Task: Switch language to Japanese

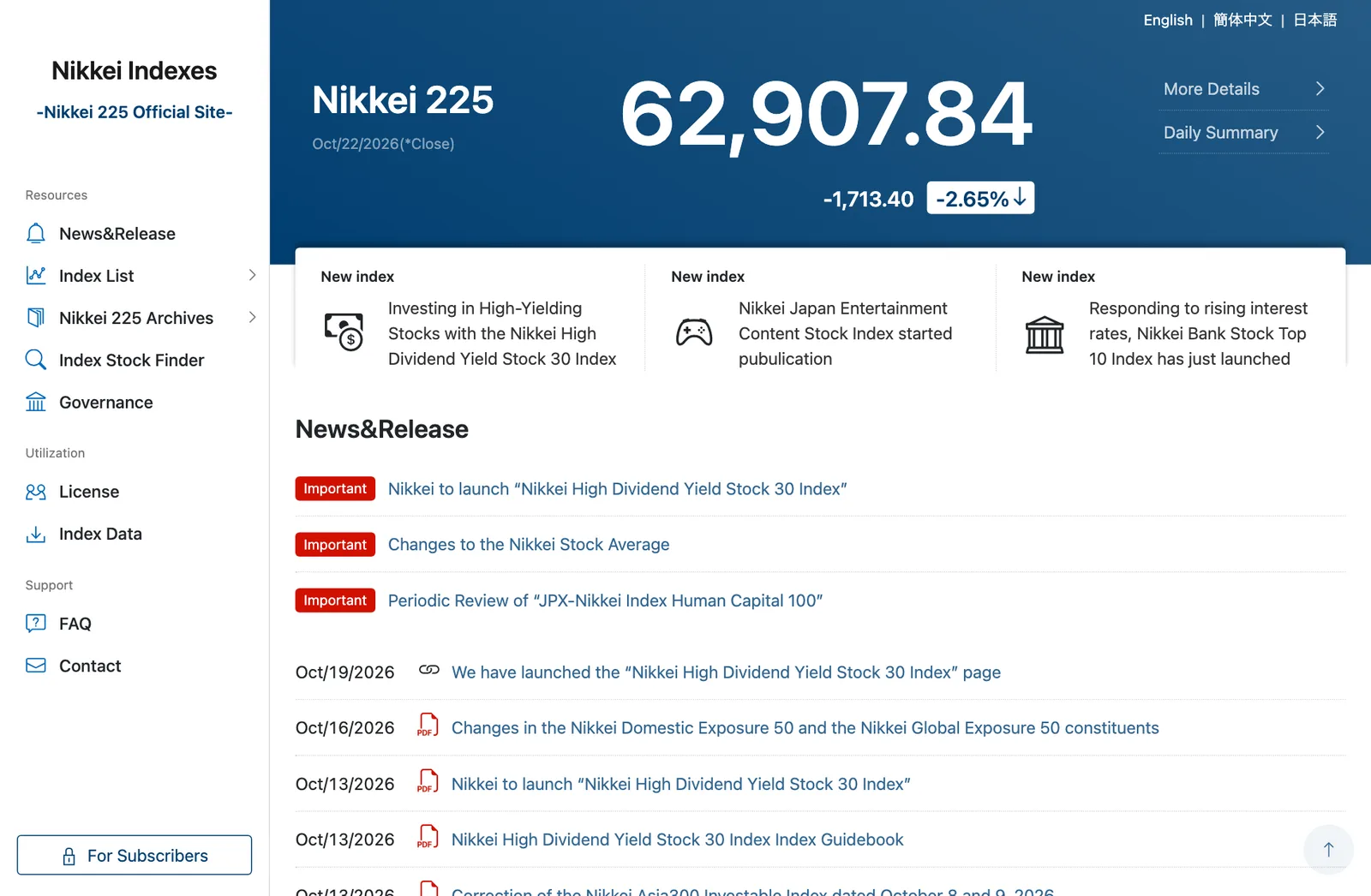Action: pos(1315,20)
